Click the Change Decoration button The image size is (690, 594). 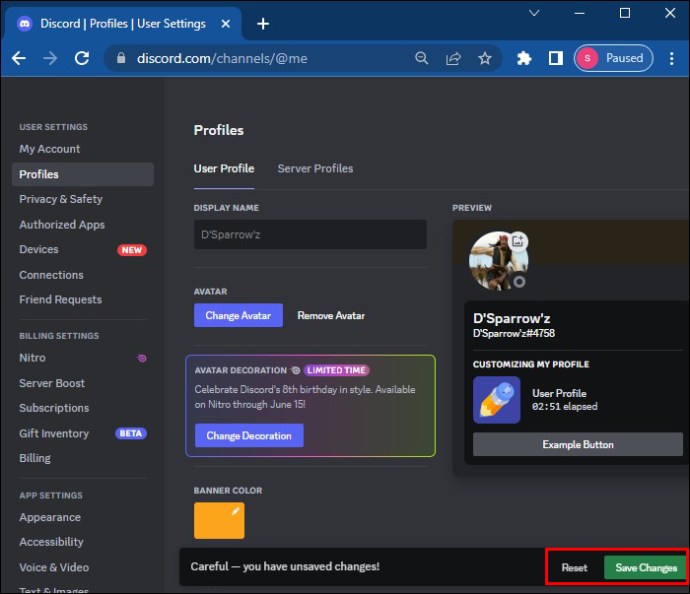[x=249, y=436]
